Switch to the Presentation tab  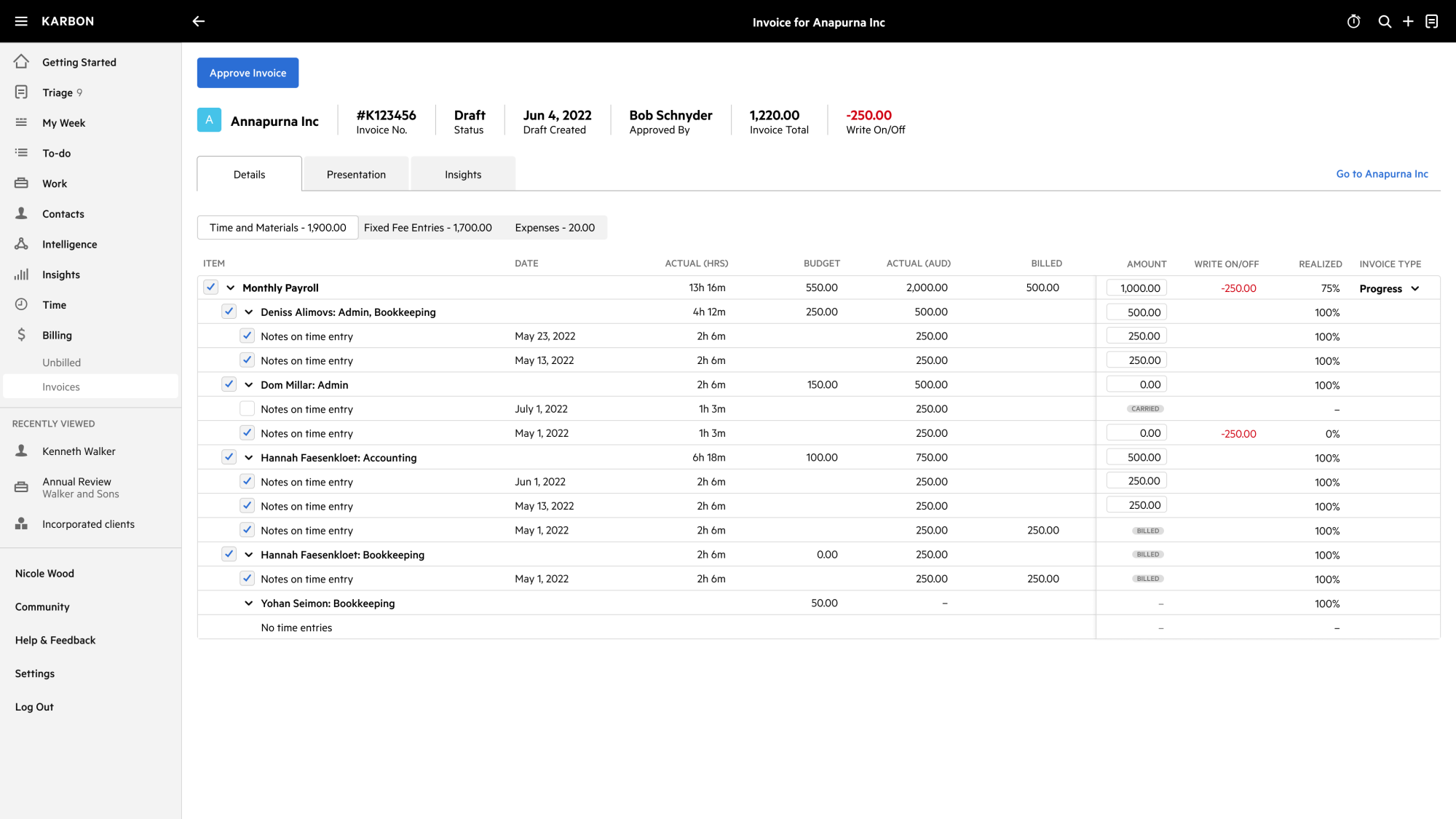(x=356, y=174)
